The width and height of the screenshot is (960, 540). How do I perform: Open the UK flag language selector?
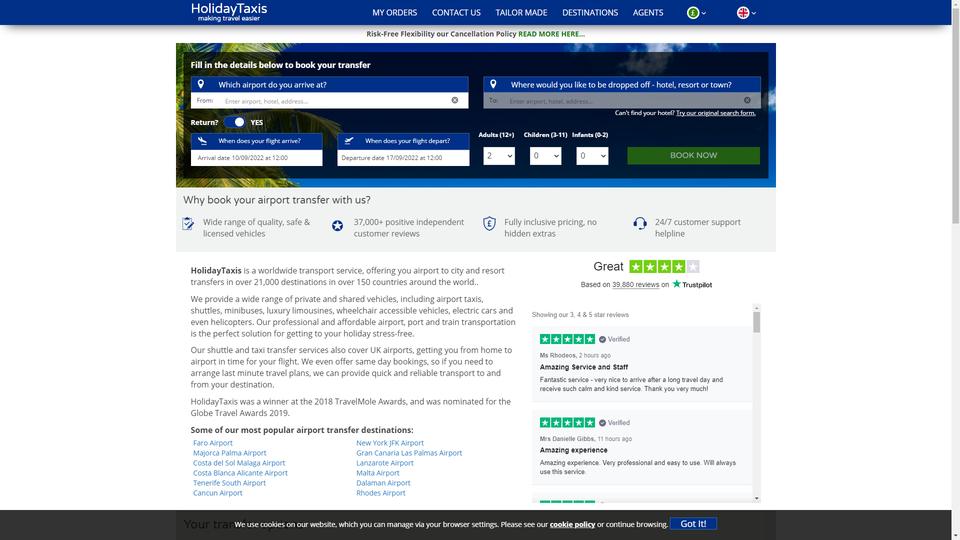coord(743,13)
